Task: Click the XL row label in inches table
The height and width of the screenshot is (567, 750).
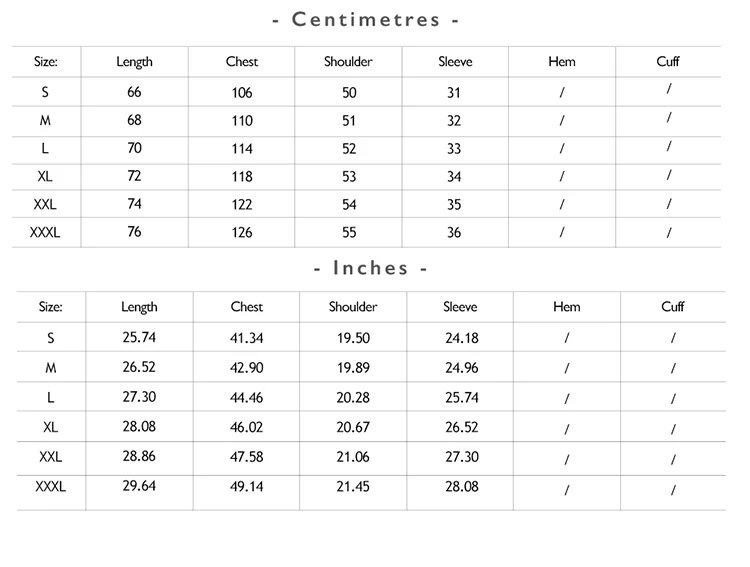Action: pyautogui.click(x=51, y=427)
